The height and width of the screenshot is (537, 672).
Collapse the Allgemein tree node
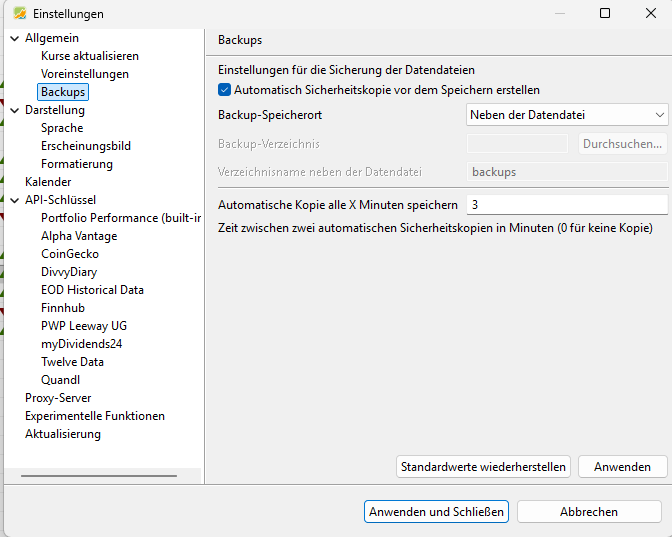point(15,39)
